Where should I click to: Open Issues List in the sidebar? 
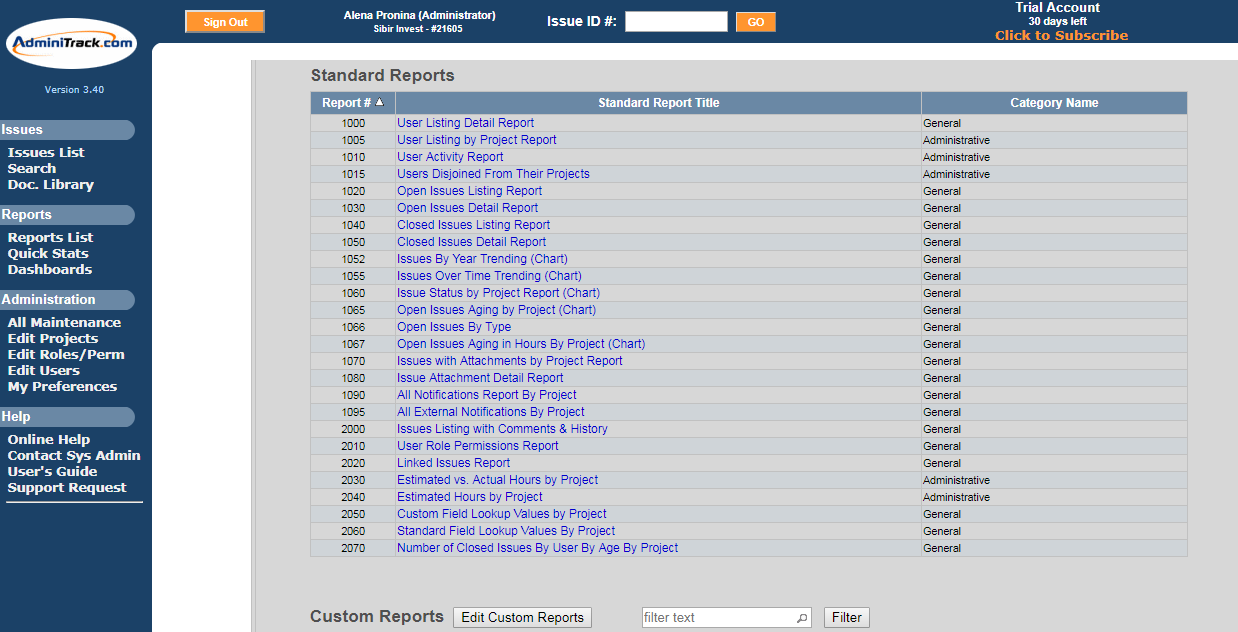(x=46, y=153)
